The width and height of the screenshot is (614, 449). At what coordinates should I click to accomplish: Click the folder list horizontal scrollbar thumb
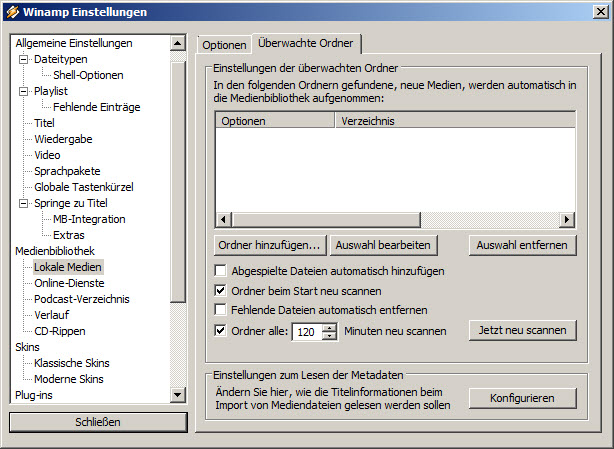(x=326, y=220)
